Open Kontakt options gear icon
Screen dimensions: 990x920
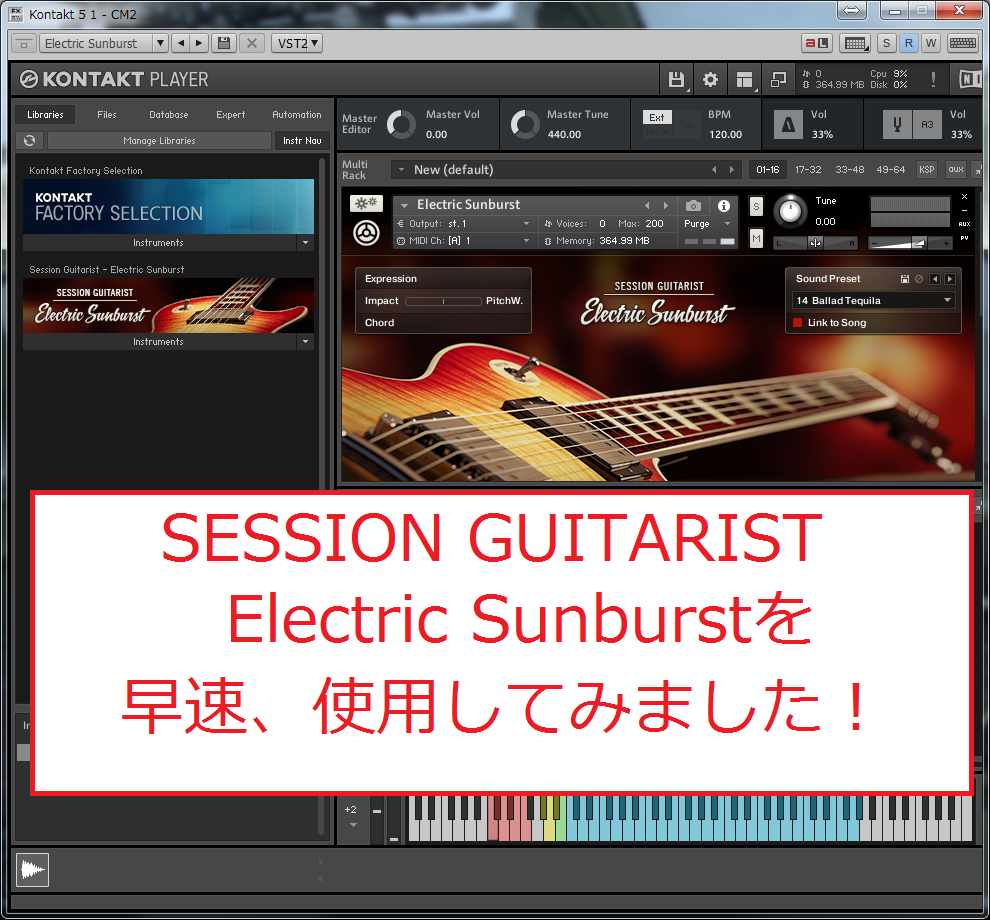coord(710,80)
